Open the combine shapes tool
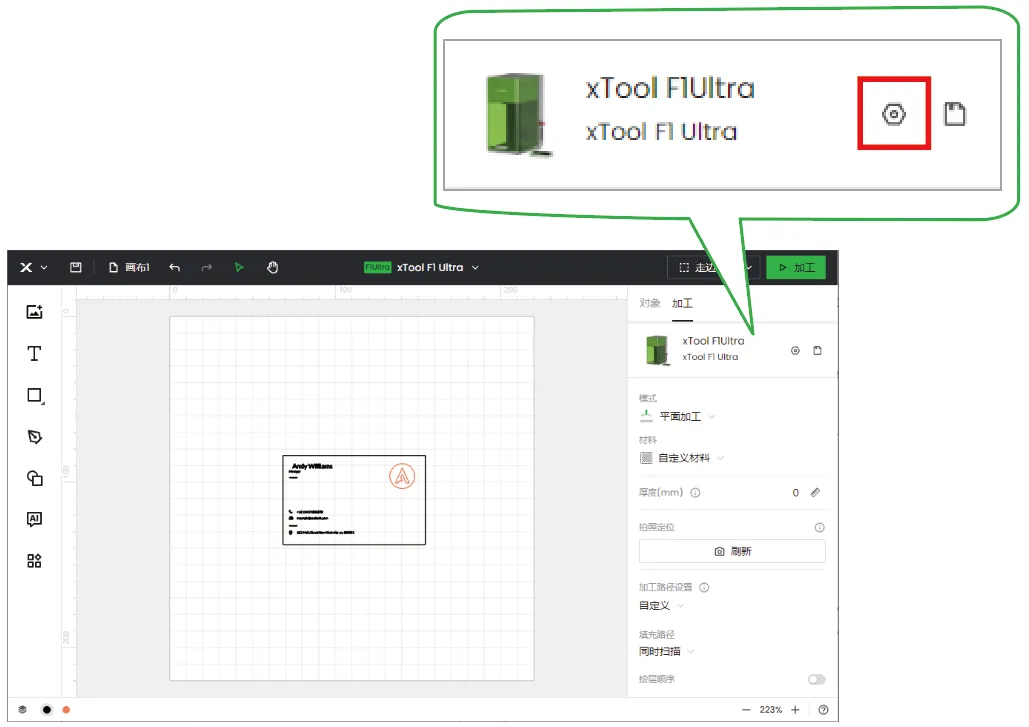The width and height of the screenshot is (1029, 727). (35, 478)
